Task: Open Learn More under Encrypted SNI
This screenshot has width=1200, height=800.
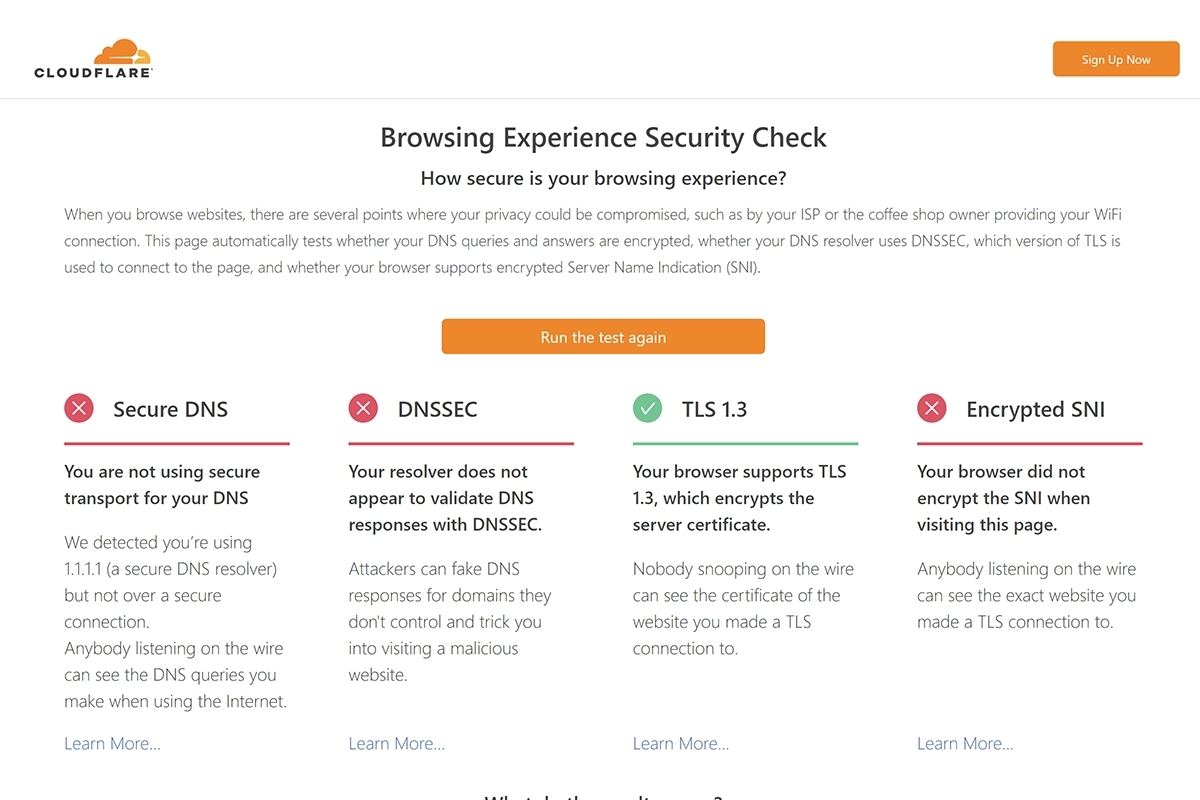Action: 965,743
